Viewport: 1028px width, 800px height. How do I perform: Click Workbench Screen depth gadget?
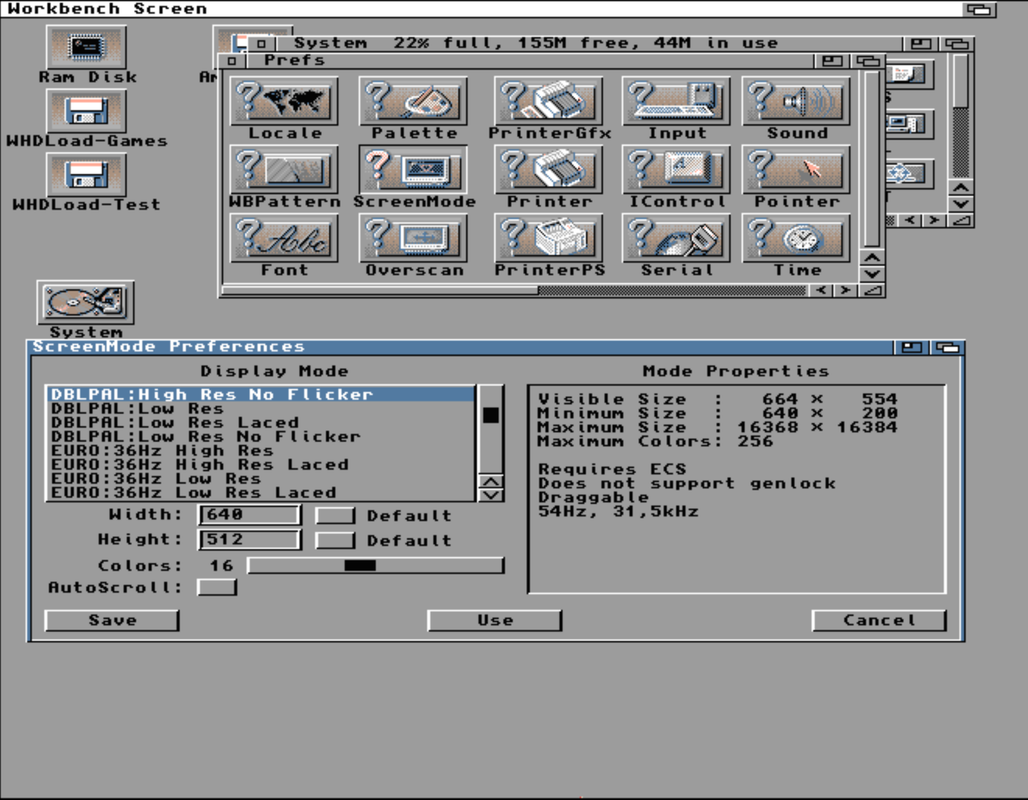tap(979, 9)
